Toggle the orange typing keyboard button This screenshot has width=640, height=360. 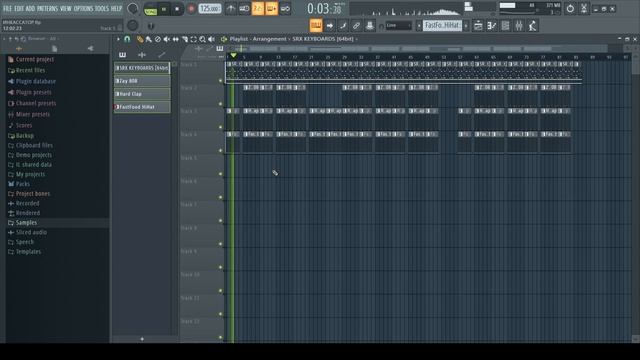point(316,26)
